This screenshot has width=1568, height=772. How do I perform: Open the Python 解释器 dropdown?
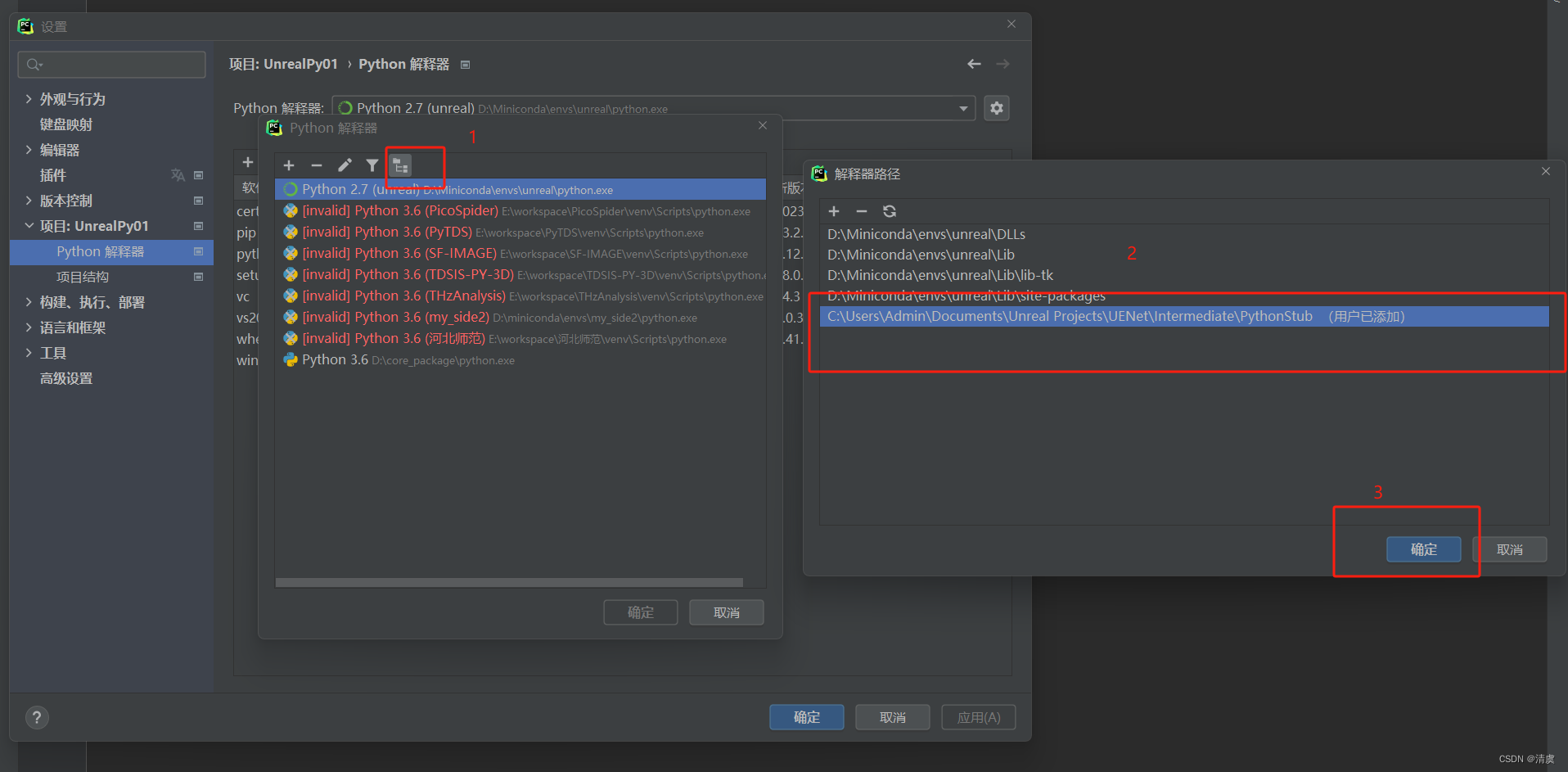click(962, 107)
